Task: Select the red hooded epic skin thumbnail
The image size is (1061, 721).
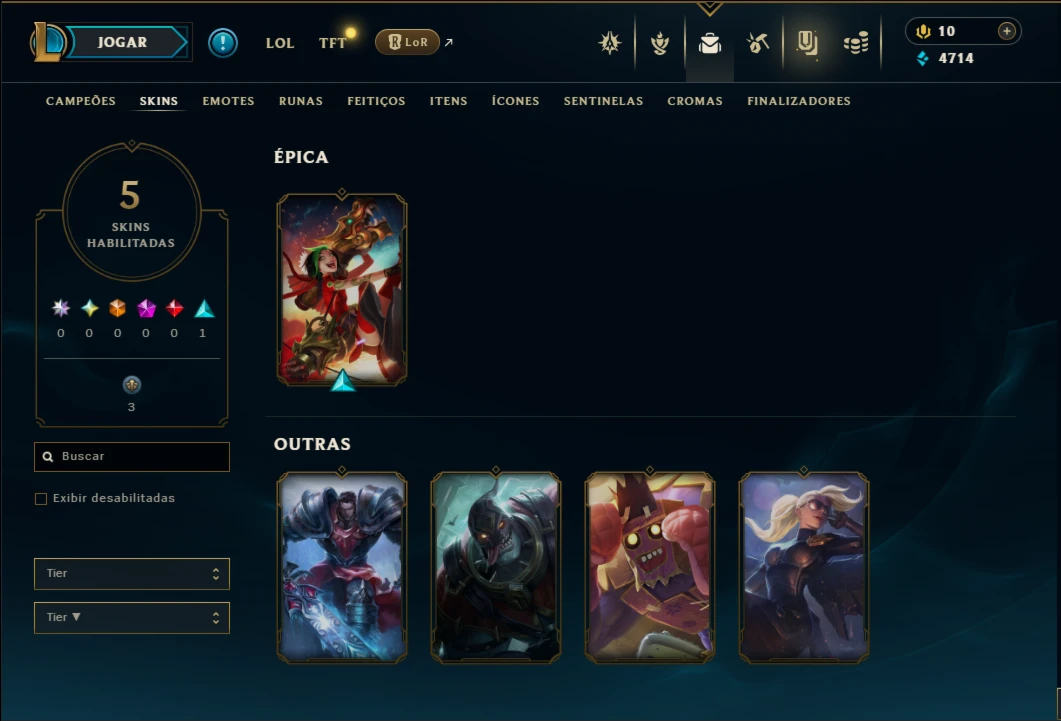Action: [342, 289]
